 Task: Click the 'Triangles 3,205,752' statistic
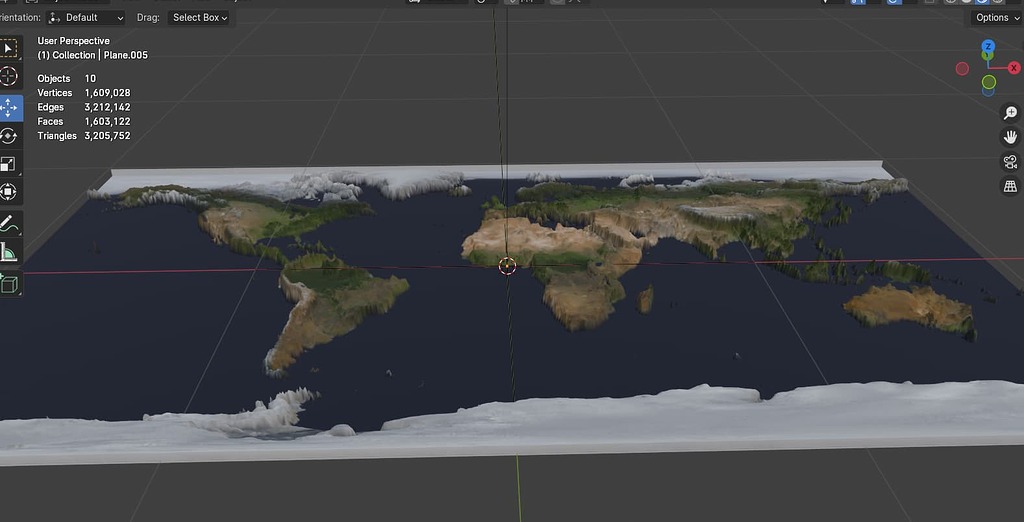(x=84, y=136)
